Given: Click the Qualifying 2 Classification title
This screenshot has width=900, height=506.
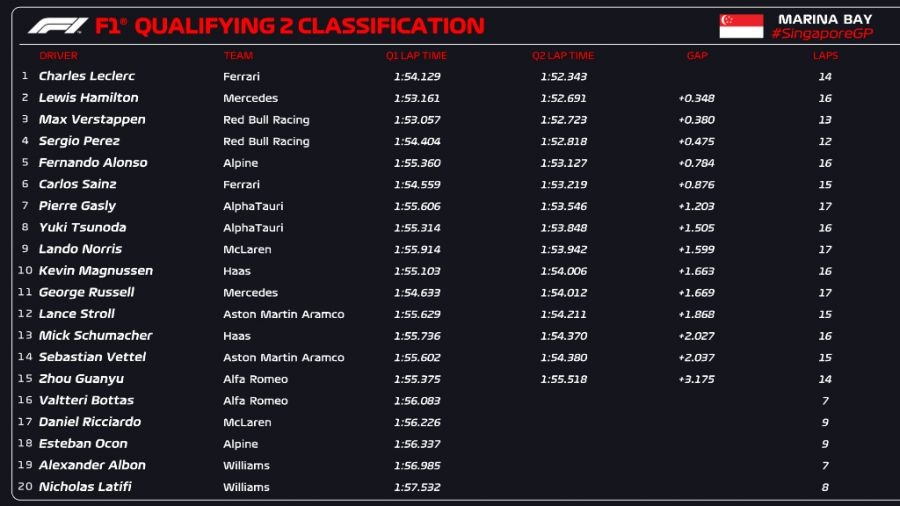Looking at the screenshot, I should coord(309,26).
